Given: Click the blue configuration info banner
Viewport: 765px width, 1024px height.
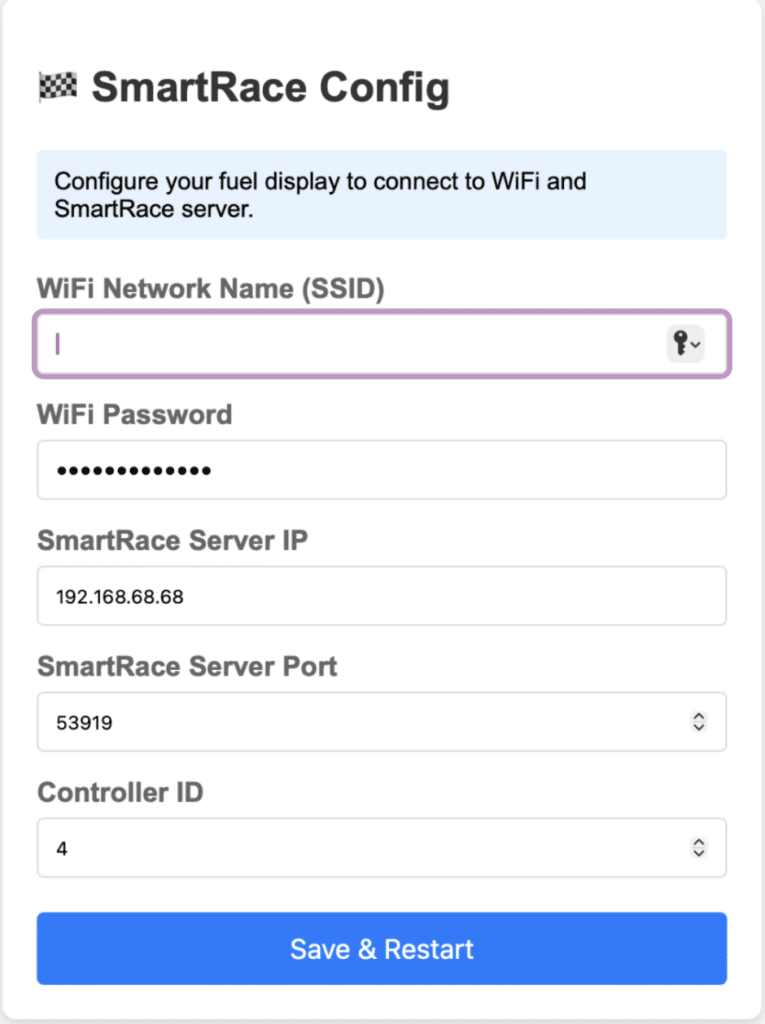Looking at the screenshot, I should coord(380,195).
